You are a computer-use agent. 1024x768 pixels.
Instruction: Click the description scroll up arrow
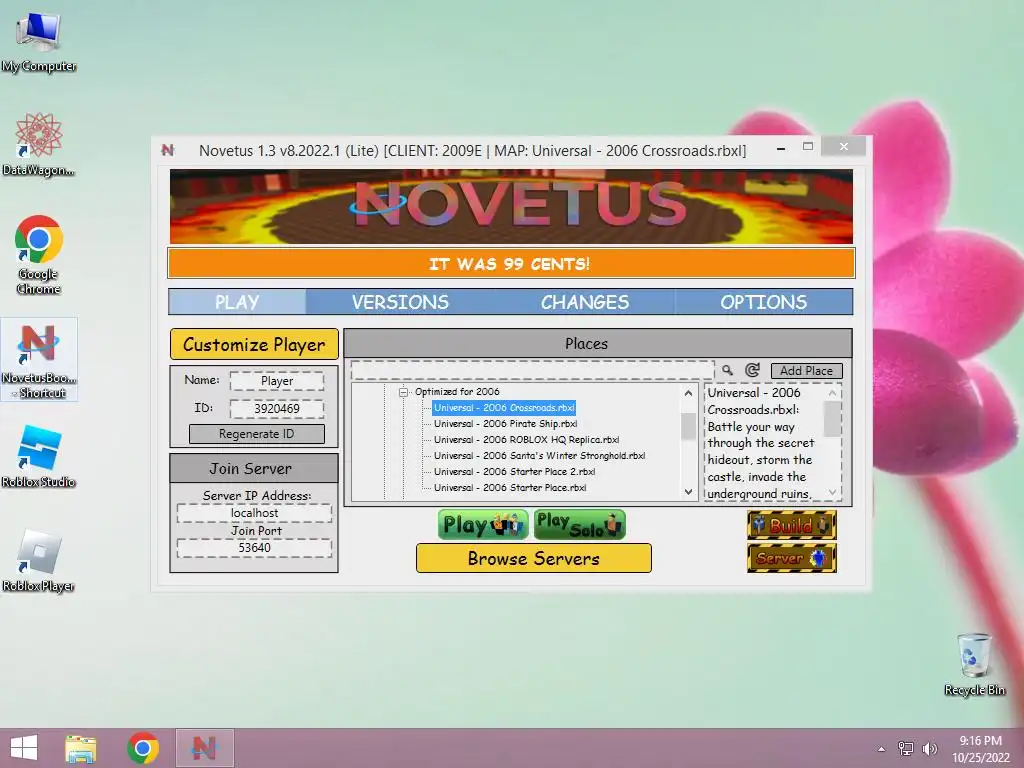click(x=833, y=392)
